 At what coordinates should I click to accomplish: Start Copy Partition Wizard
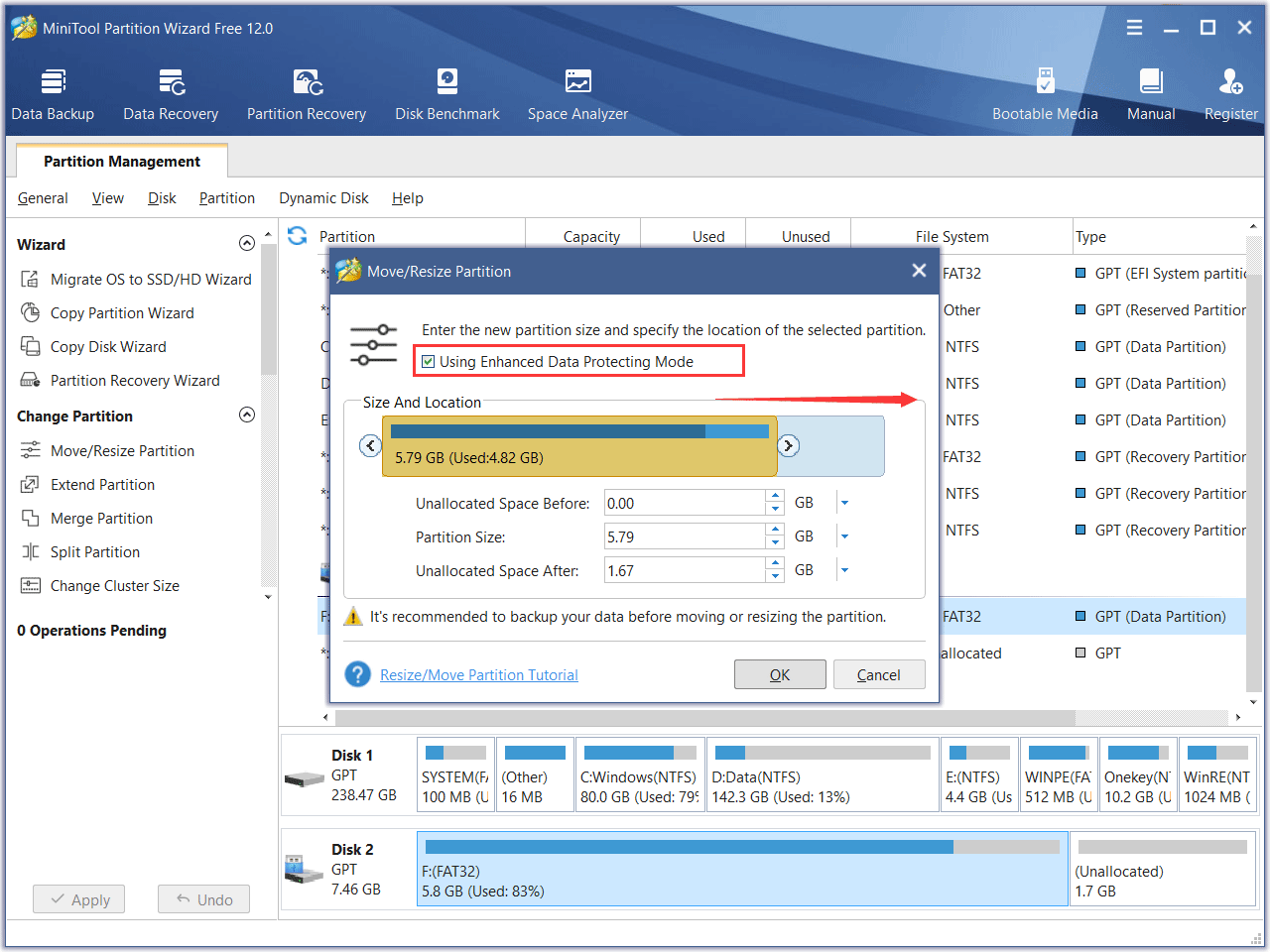(122, 313)
